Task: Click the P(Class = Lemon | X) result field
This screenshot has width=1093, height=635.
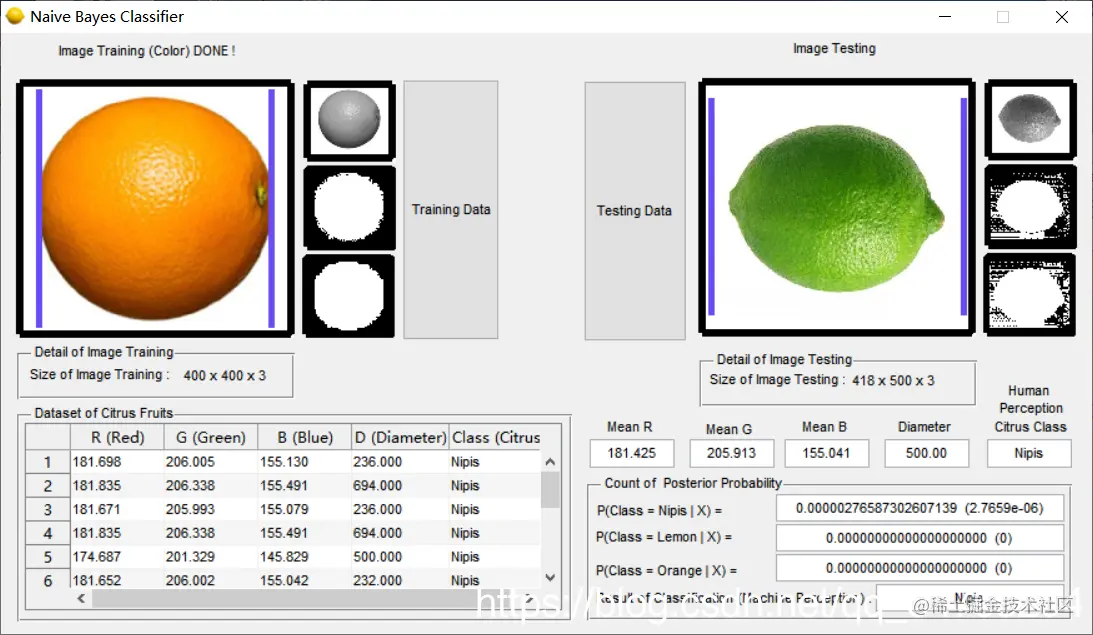Action: coord(920,538)
